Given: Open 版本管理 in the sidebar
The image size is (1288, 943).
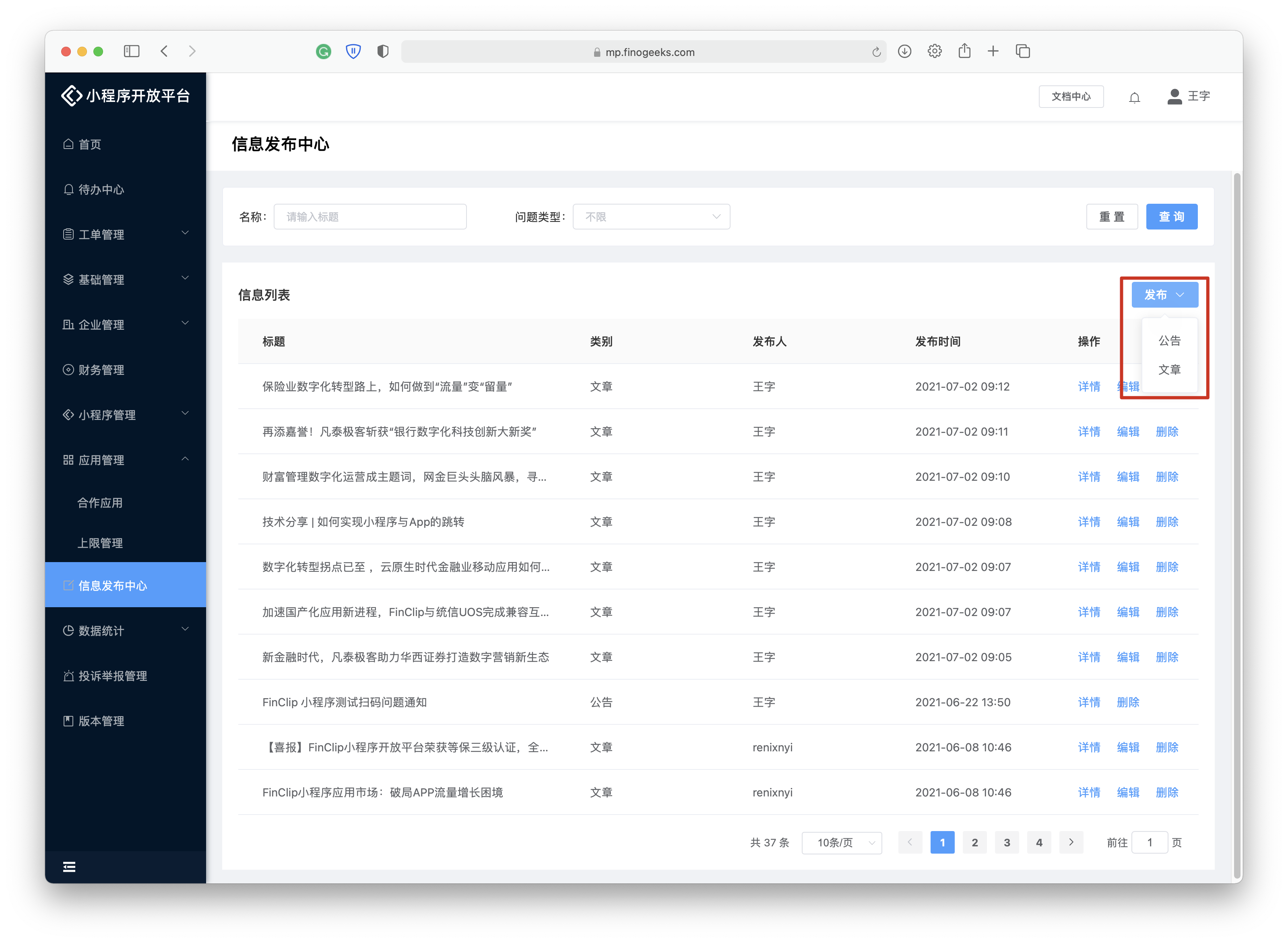Looking at the screenshot, I should (x=126, y=721).
